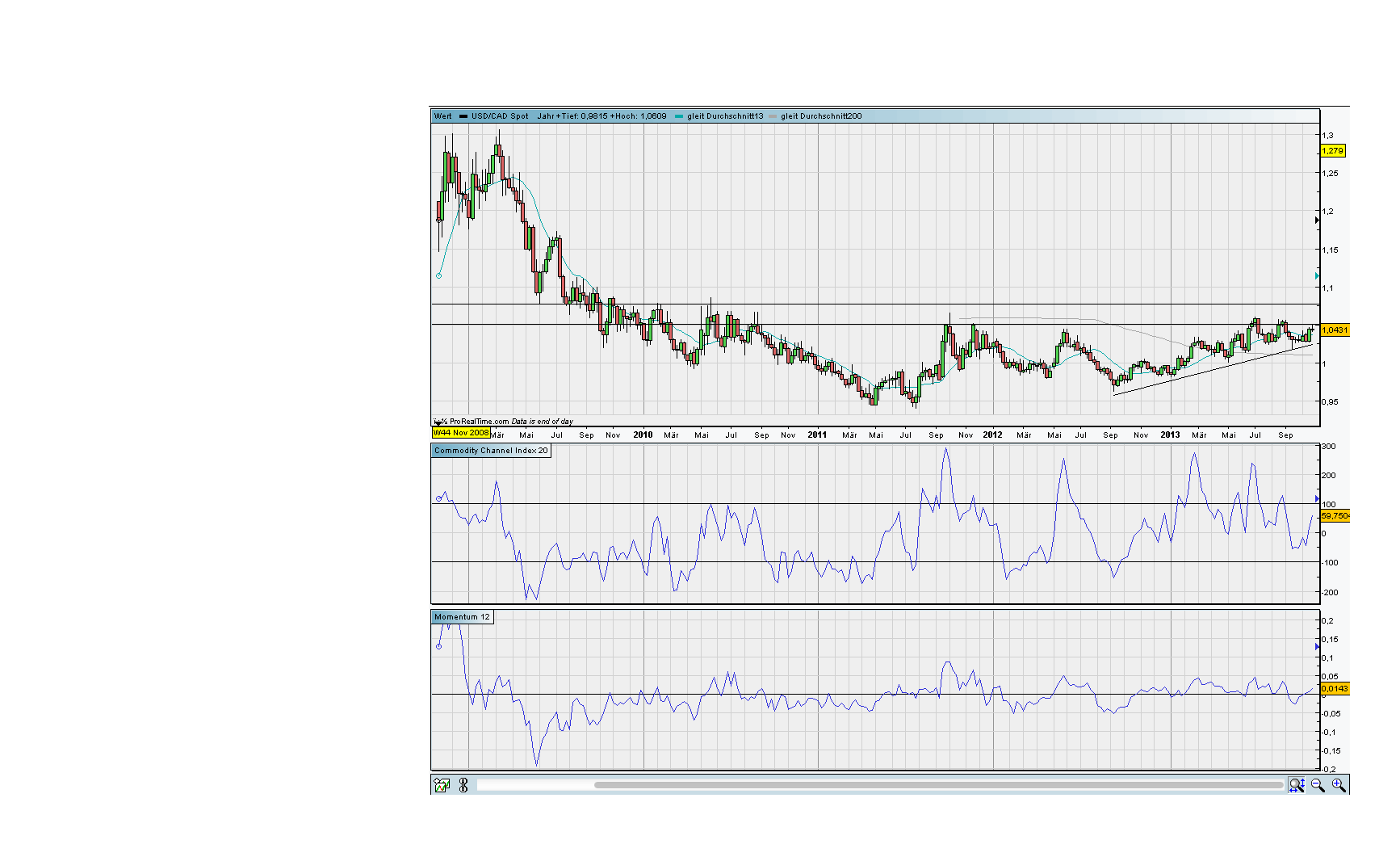Click the orange 1,0431 current price label
Image resolution: width=1400 pixels, height=861 pixels.
[x=1335, y=330]
